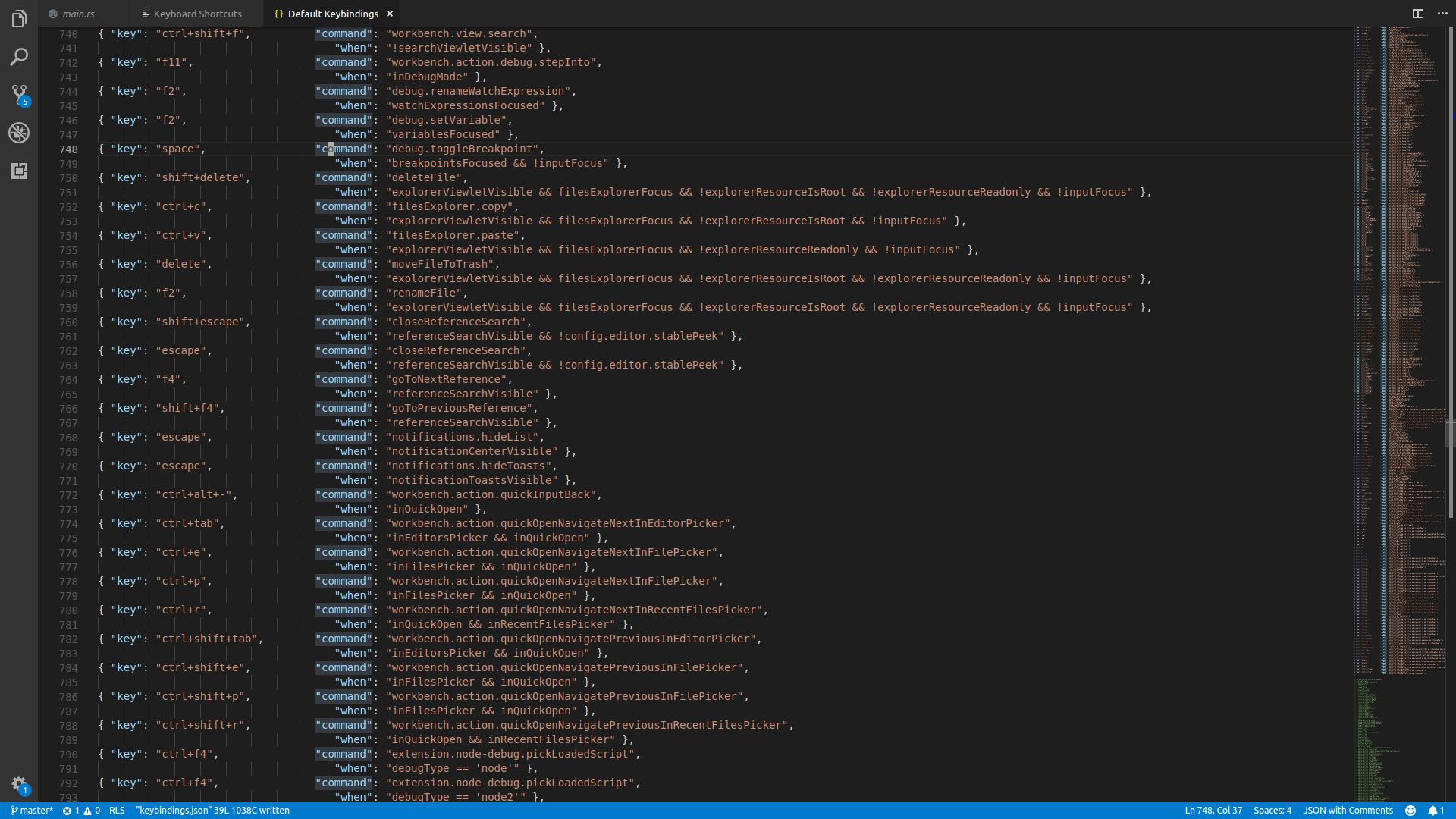Image resolution: width=1456 pixels, height=819 pixels.
Task: Open the more actions ellipsis menu
Action: click(x=1442, y=14)
